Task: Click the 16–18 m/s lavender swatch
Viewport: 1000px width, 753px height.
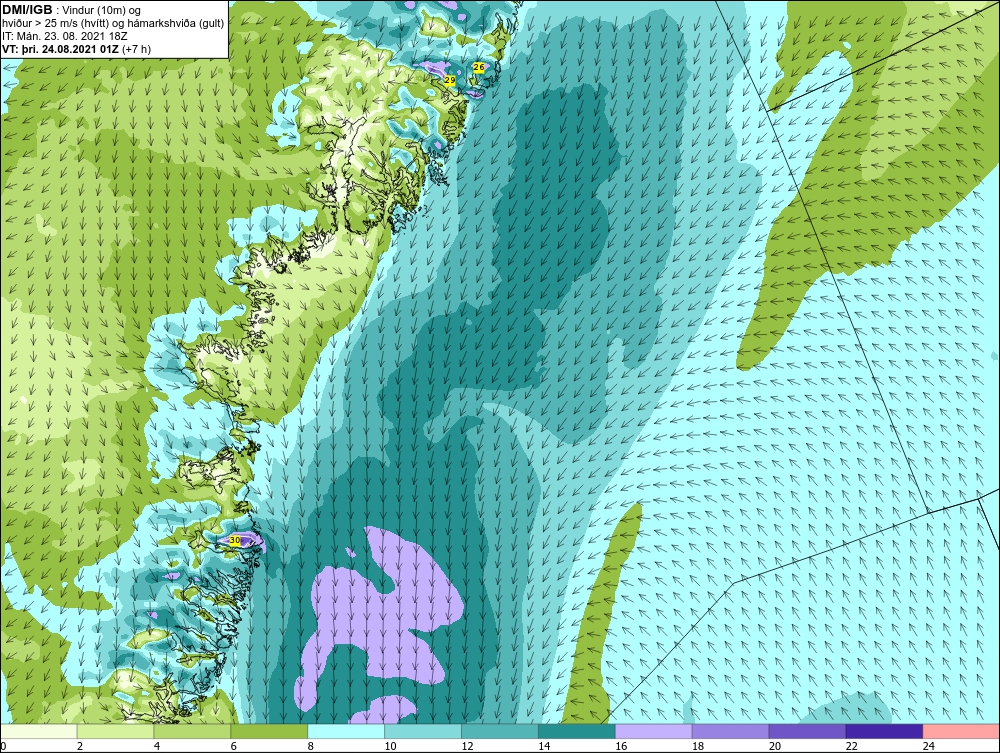Action: pos(654,731)
